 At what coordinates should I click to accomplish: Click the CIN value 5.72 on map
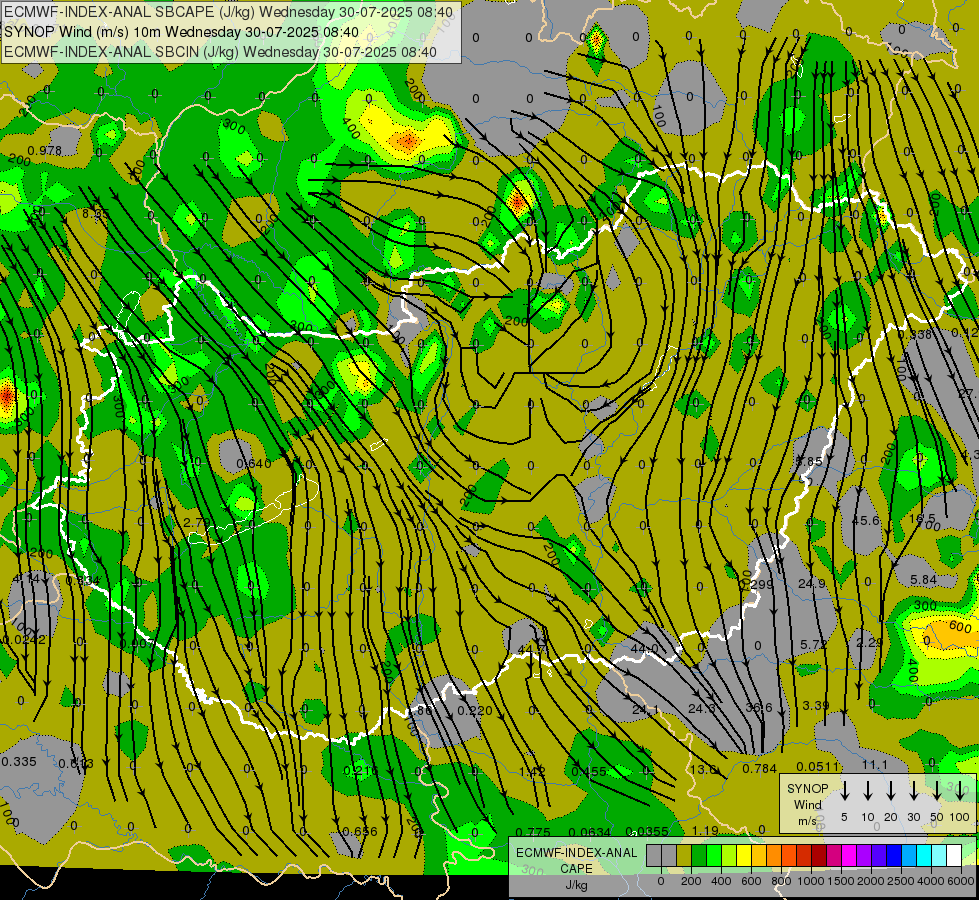point(813,644)
